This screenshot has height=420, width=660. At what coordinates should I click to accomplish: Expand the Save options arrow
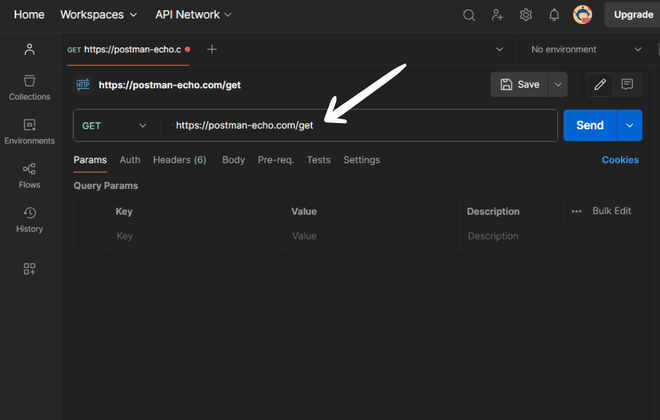pyautogui.click(x=558, y=85)
